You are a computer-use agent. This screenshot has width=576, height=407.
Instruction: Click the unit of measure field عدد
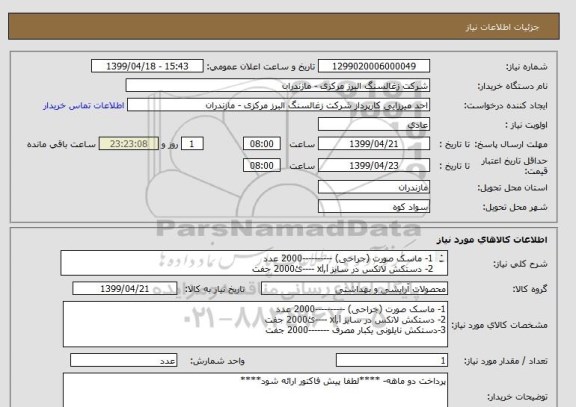click(x=123, y=360)
